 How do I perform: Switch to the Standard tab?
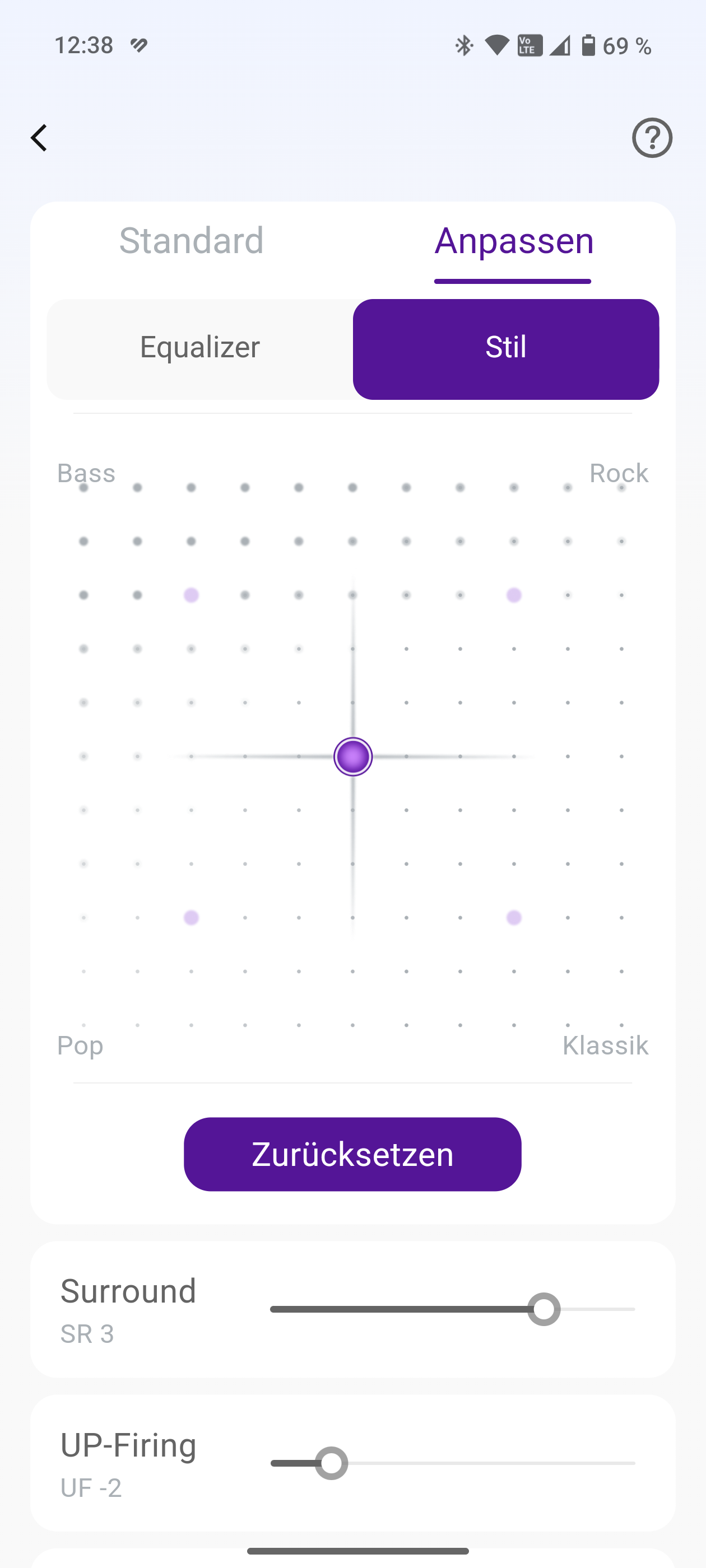coord(191,240)
